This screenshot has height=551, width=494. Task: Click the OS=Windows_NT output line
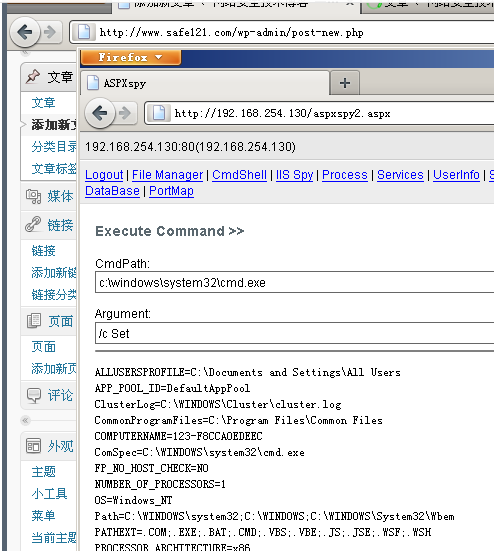pos(133,500)
